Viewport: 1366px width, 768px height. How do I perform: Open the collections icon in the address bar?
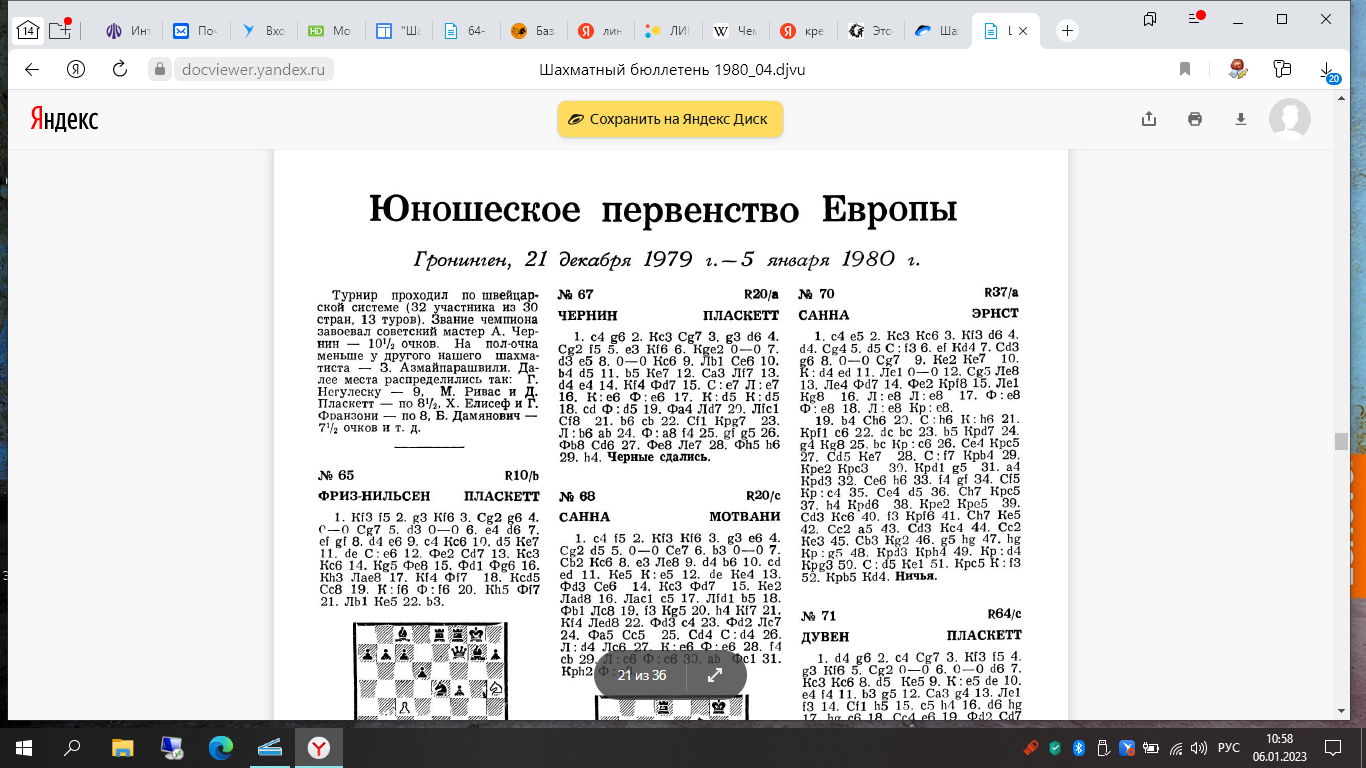(x=1283, y=69)
